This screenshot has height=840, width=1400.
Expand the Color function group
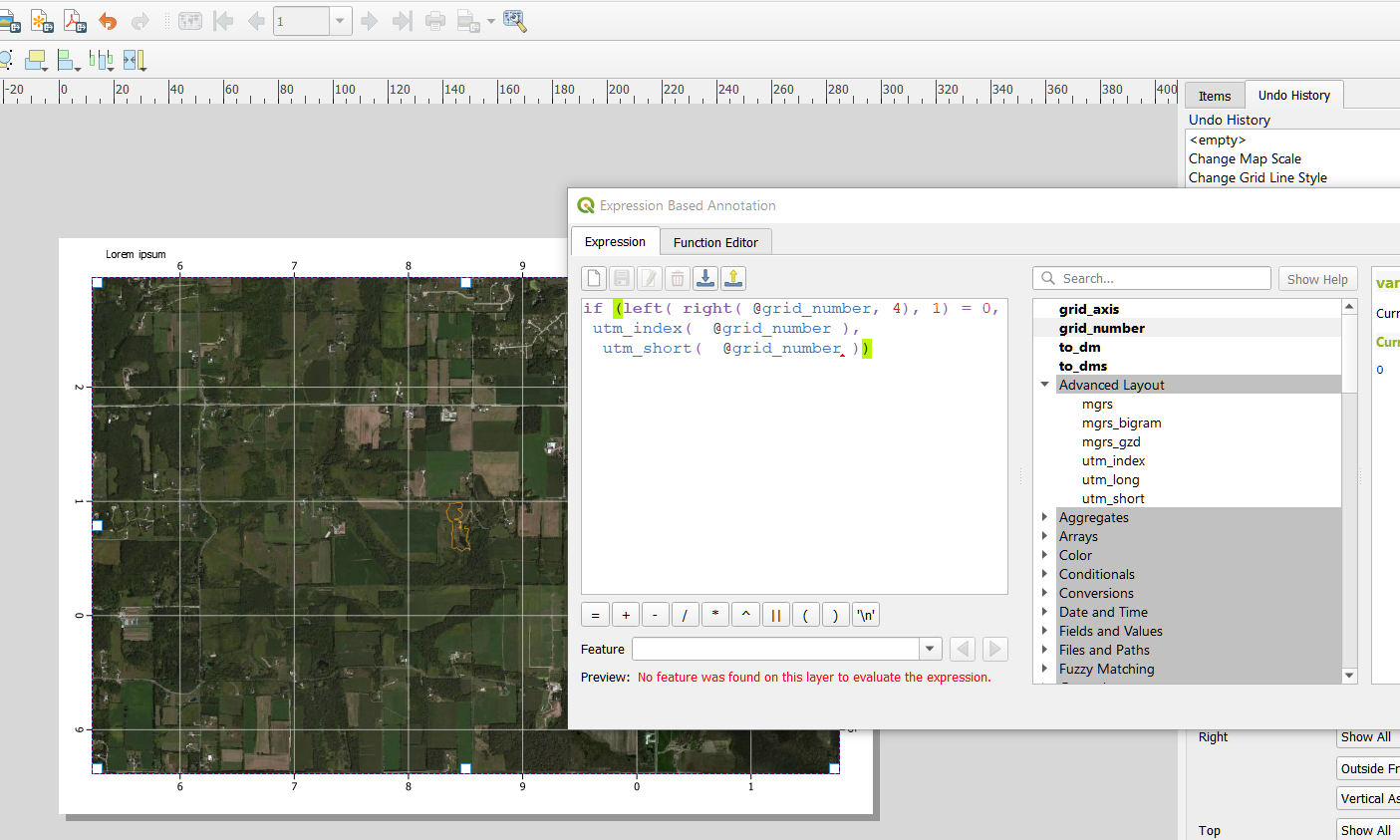pos(1044,555)
